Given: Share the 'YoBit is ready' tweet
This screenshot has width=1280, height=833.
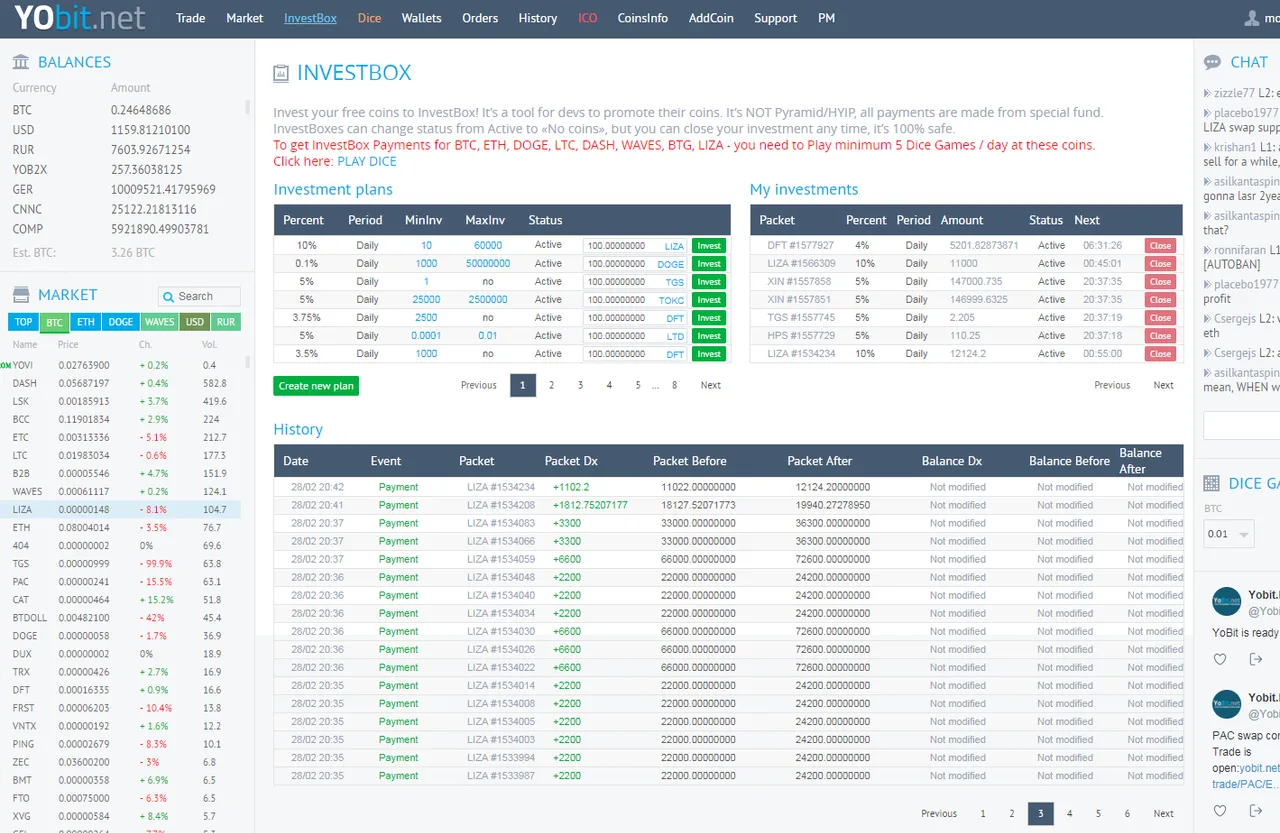Looking at the screenshot, I should click(x=1256, y=659).
